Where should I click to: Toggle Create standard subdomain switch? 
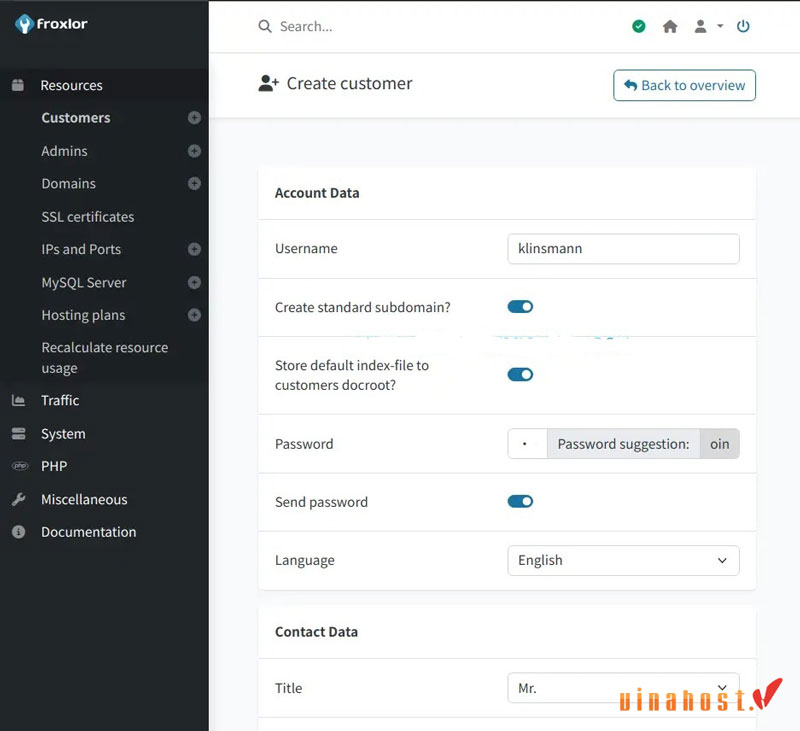click(x=520, y=307)
